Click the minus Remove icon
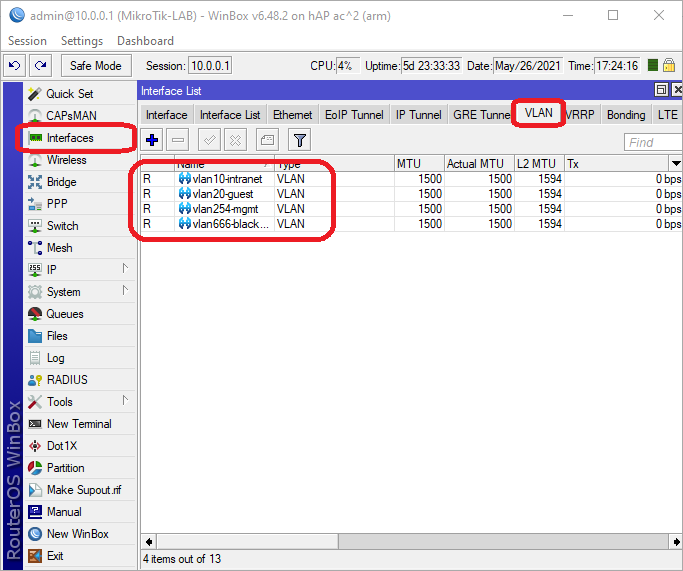The width and height of the screenshot is (683, 571). (178, 140)
